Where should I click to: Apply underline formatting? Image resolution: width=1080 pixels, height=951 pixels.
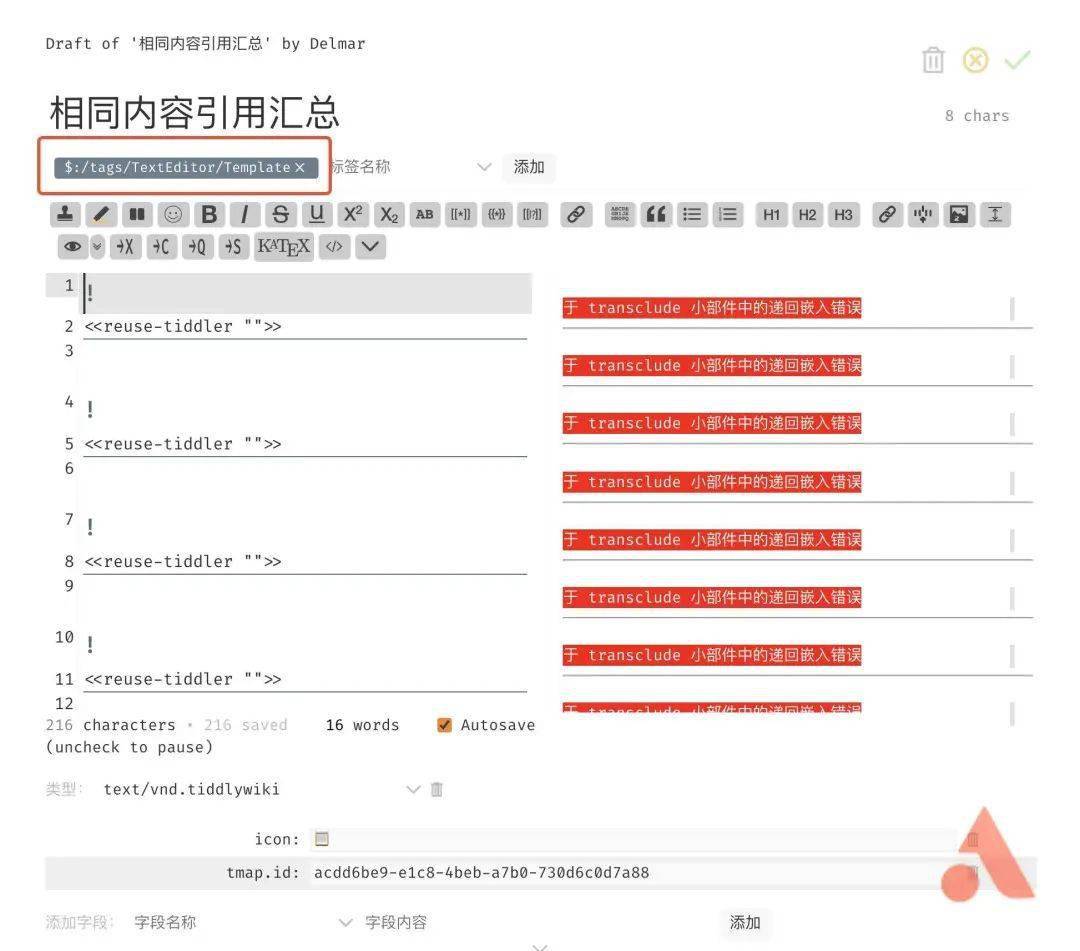317,214
